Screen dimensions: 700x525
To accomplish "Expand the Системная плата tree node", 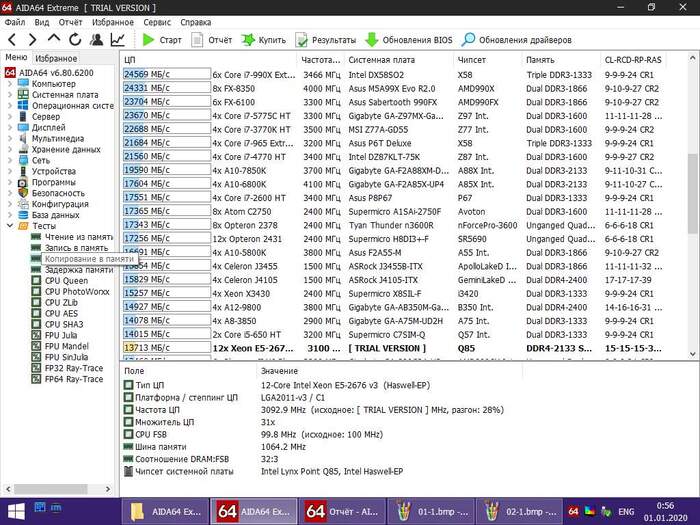I will 9,96.
